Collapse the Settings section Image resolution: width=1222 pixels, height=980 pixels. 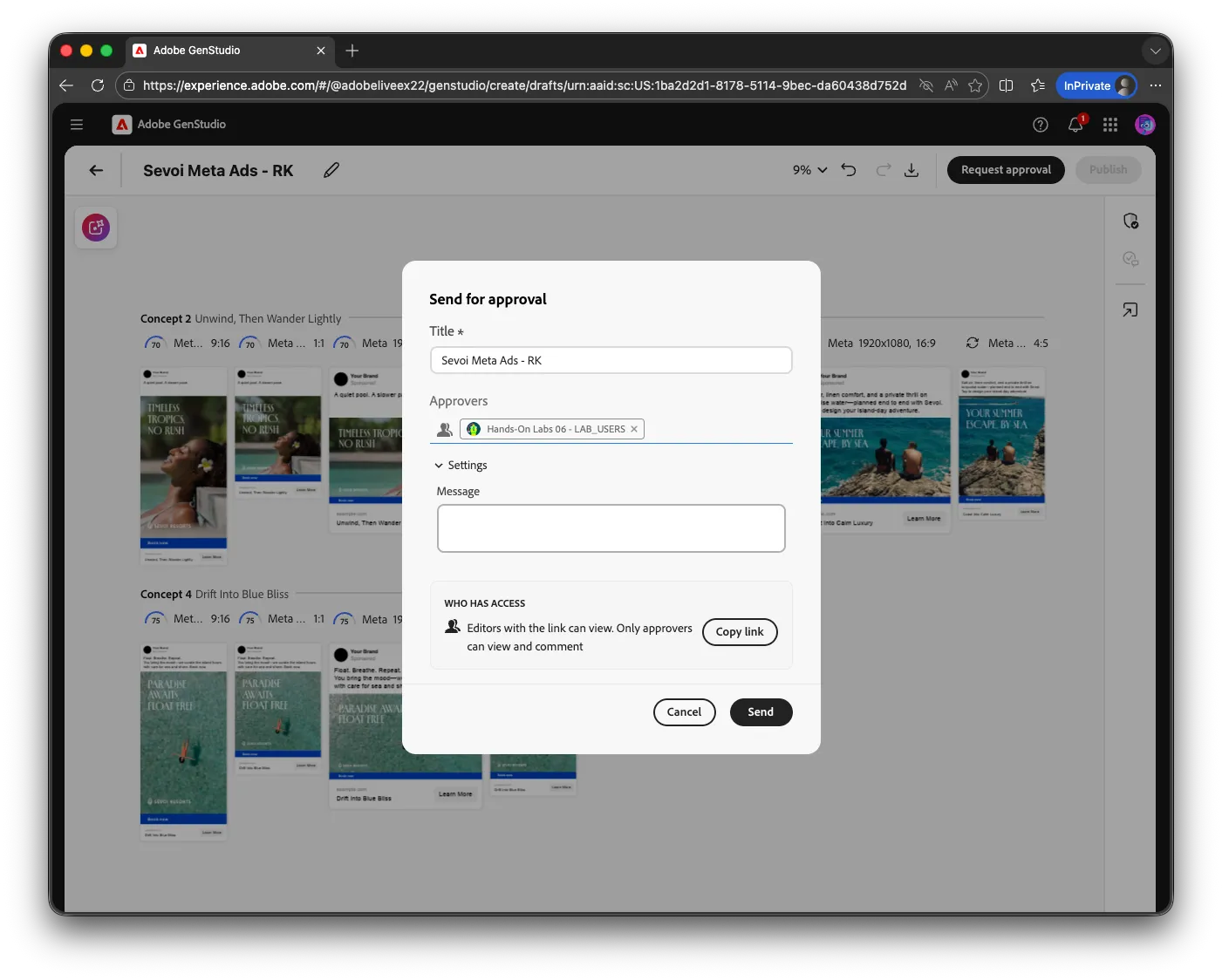click(x=461, y=466)
